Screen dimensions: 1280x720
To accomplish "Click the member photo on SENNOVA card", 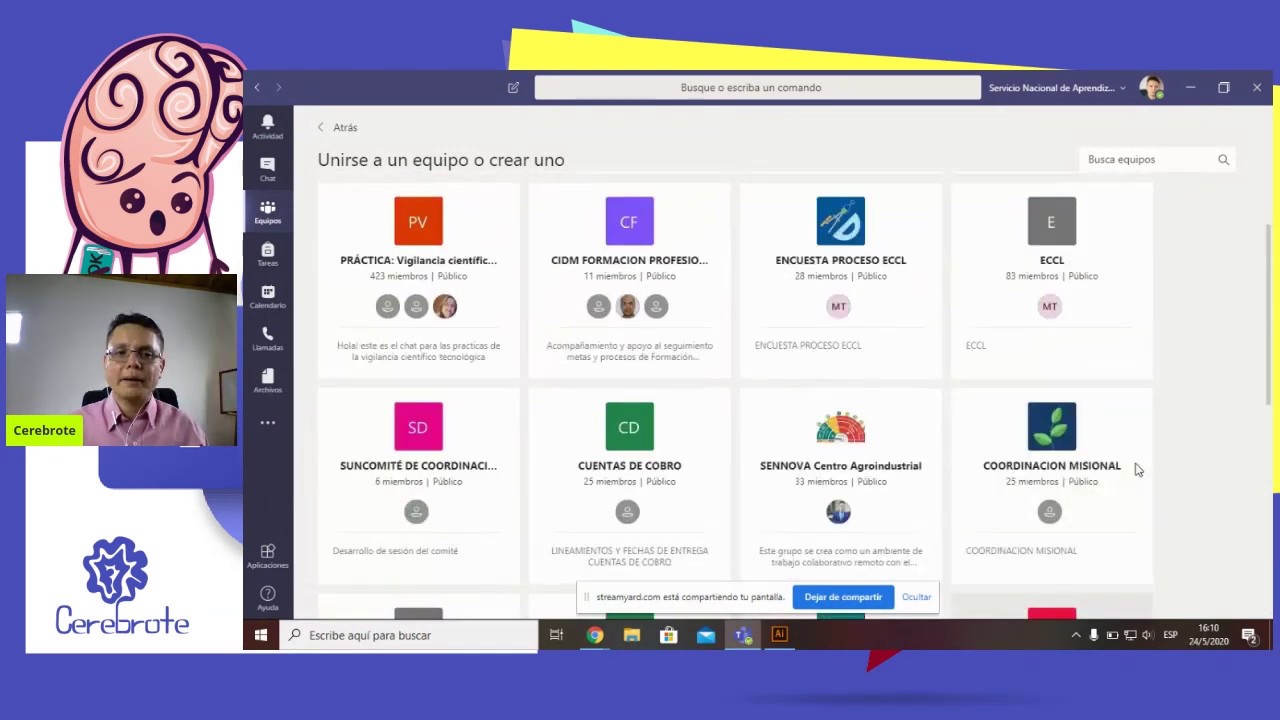I will pos(838,512).
